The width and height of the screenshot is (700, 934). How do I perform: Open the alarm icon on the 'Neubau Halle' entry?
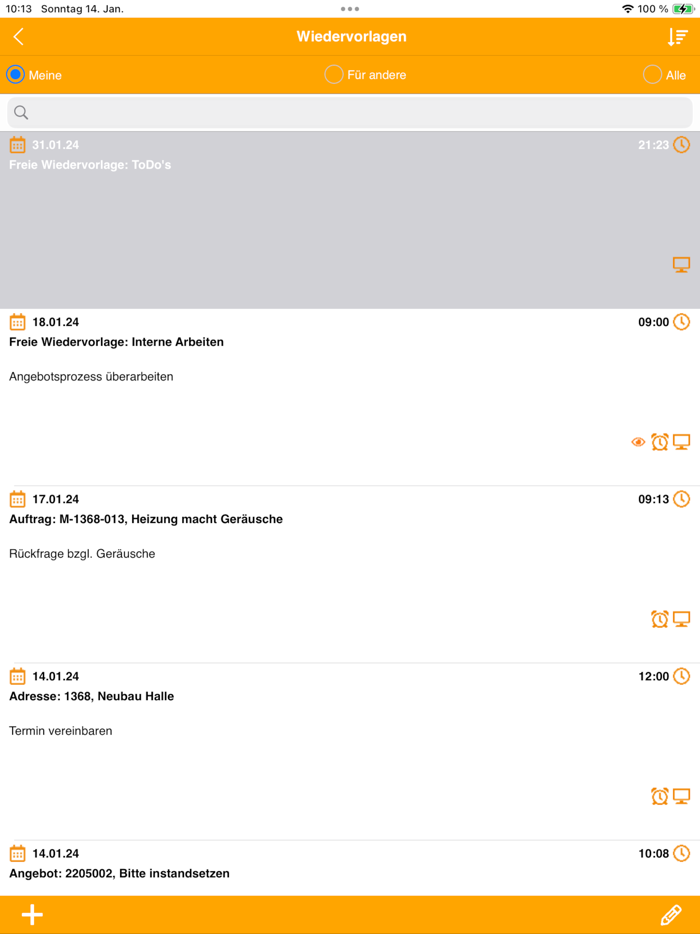(659, 796)
